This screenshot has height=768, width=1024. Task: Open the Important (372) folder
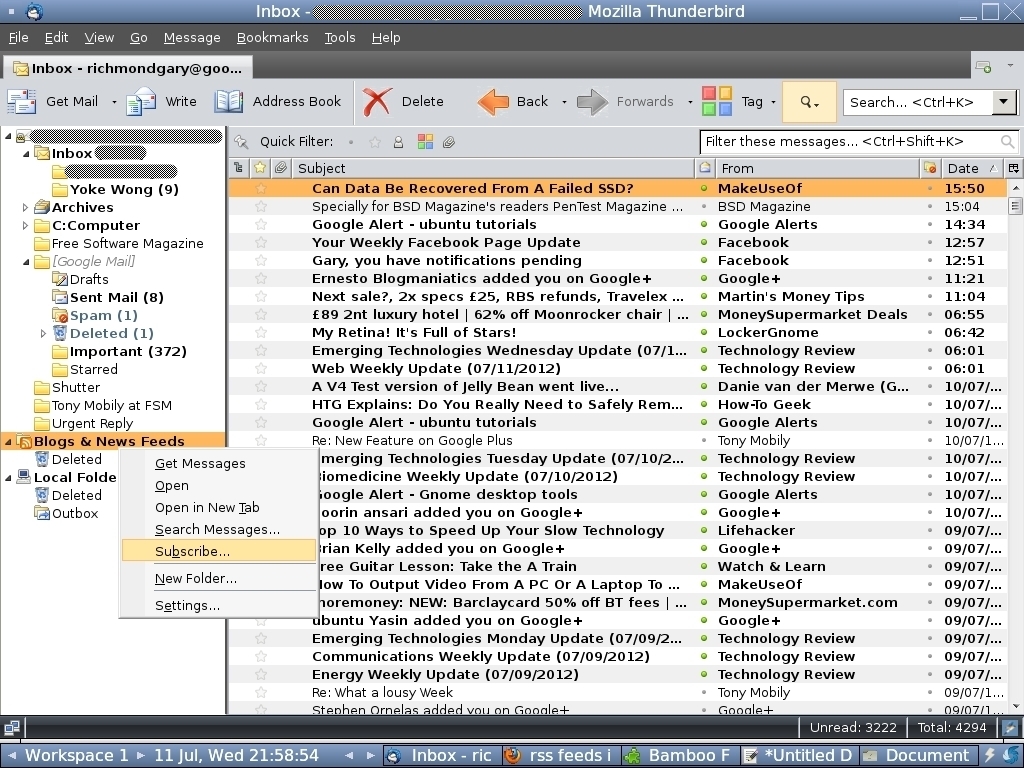[x=128, y=351]
